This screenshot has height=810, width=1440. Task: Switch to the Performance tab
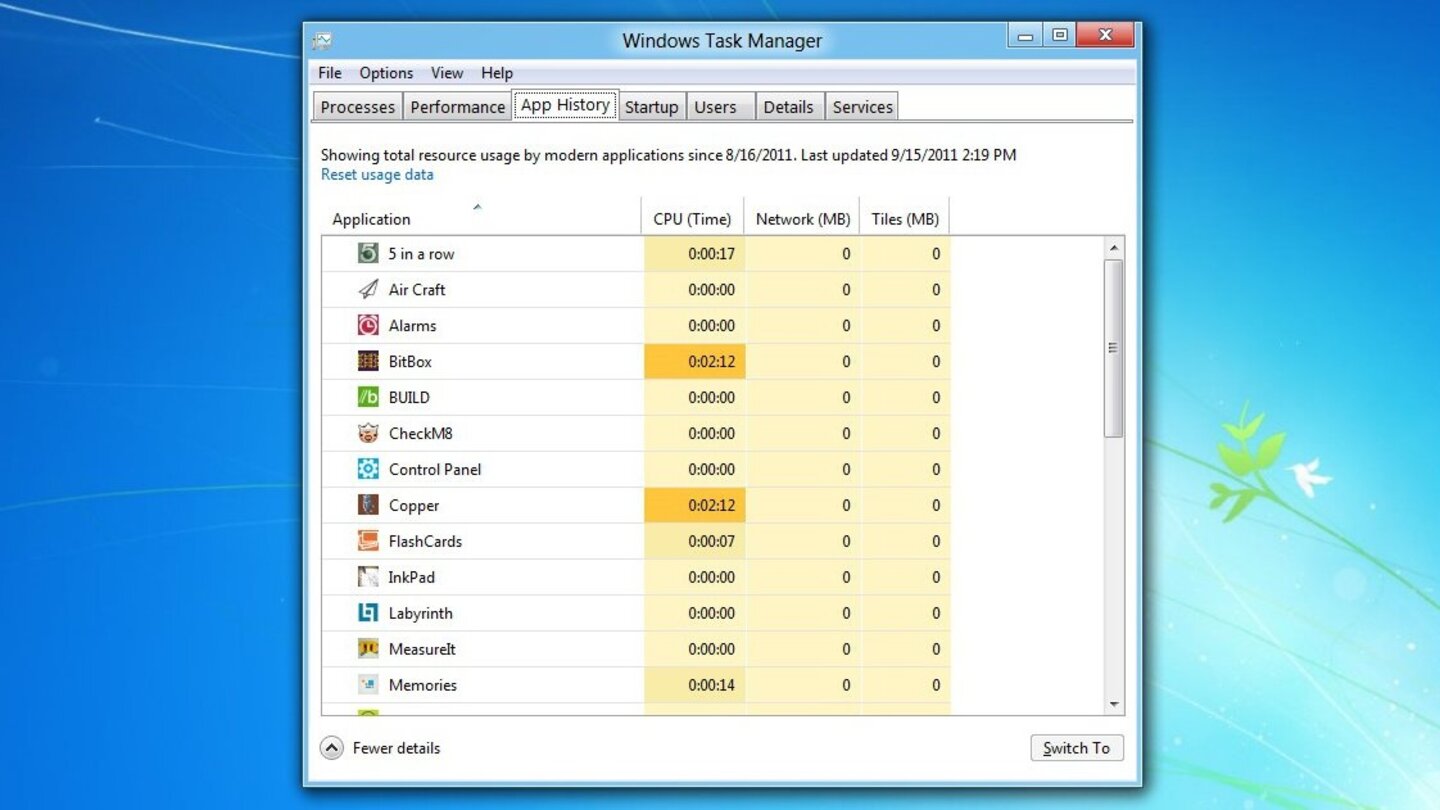point(458,107)
